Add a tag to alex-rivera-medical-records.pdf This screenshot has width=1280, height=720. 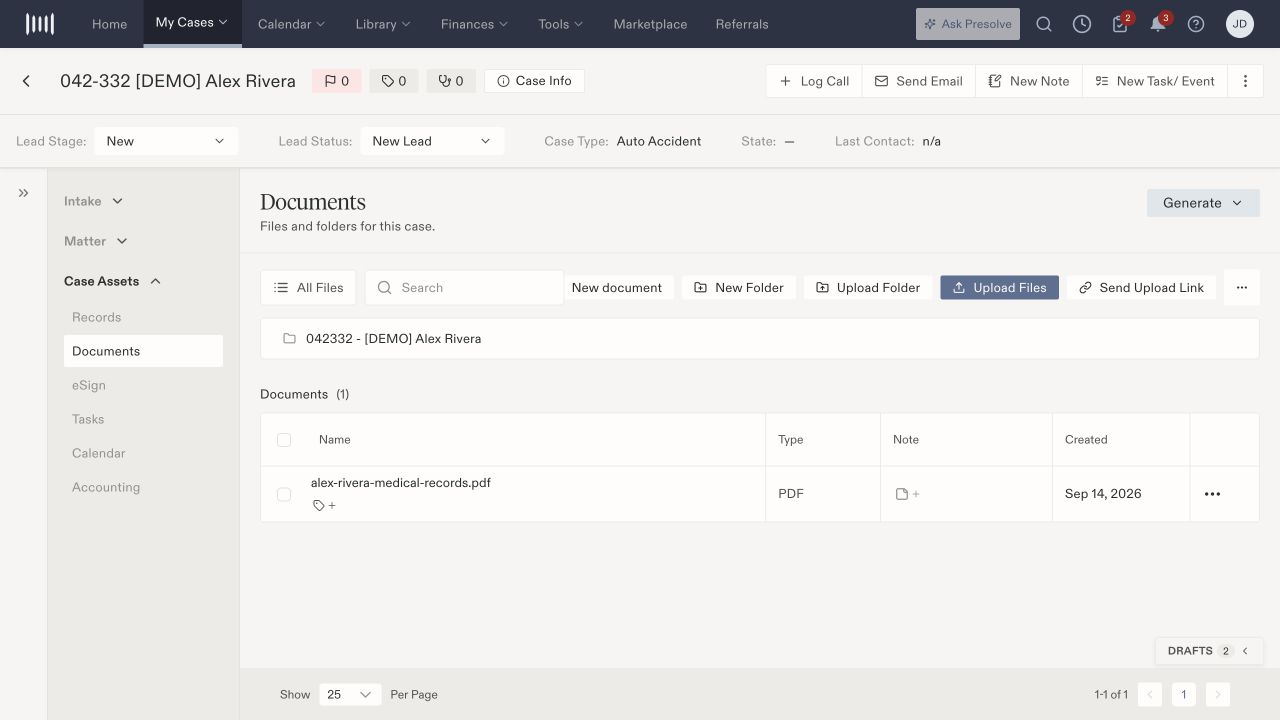point(324,505)
